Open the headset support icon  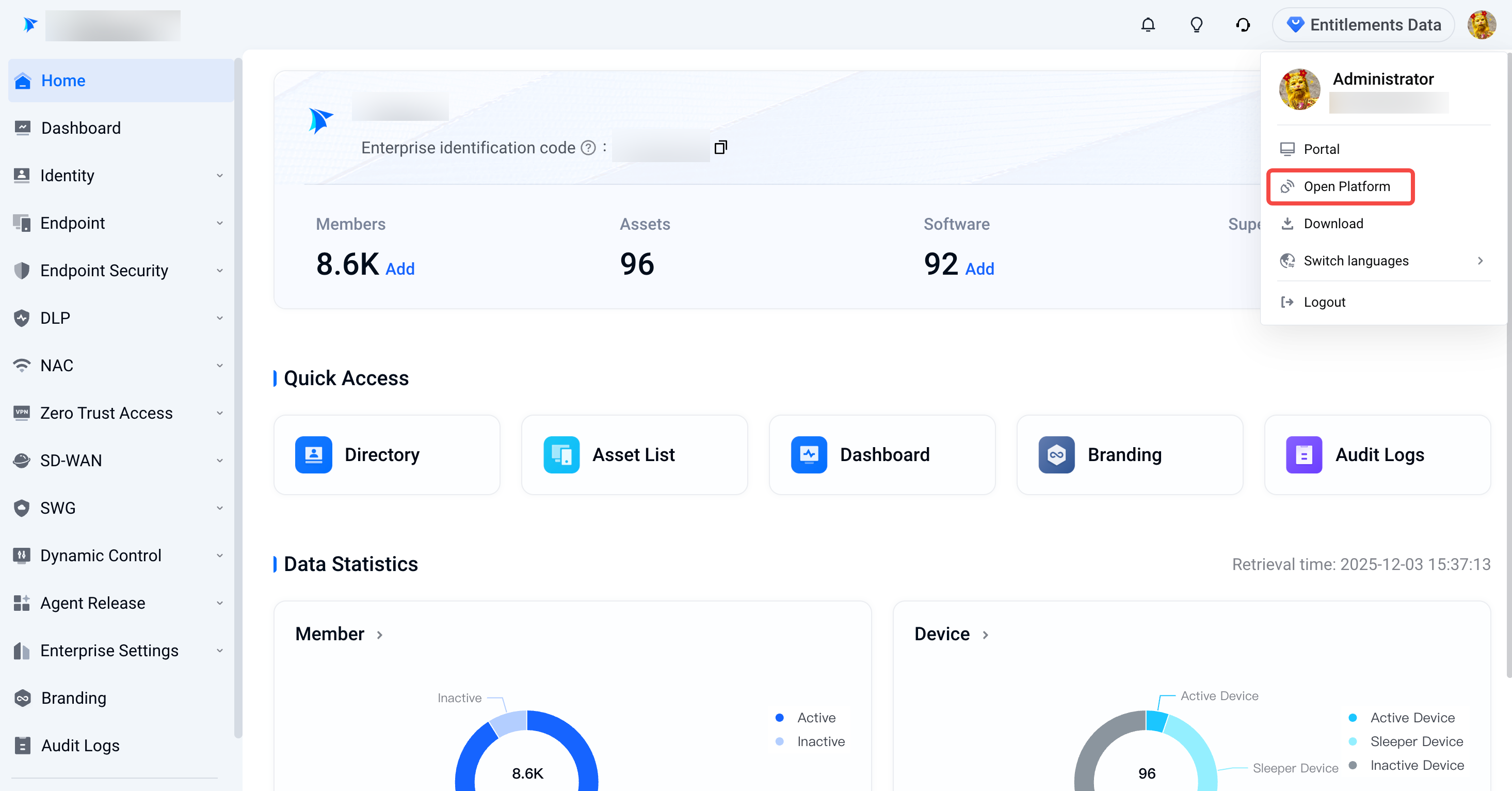1243,25
